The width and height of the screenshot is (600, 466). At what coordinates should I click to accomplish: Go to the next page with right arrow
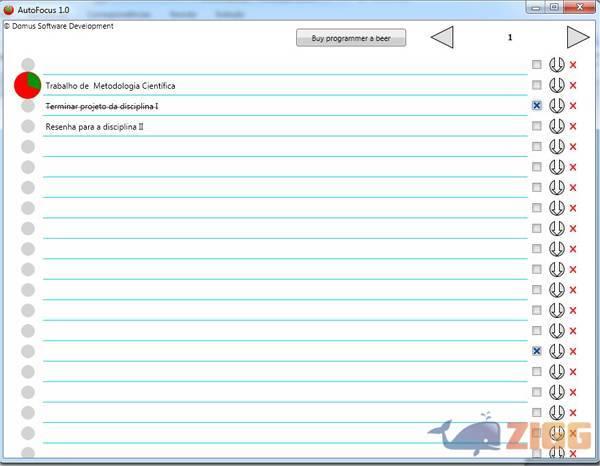click(x=578, y=38)
